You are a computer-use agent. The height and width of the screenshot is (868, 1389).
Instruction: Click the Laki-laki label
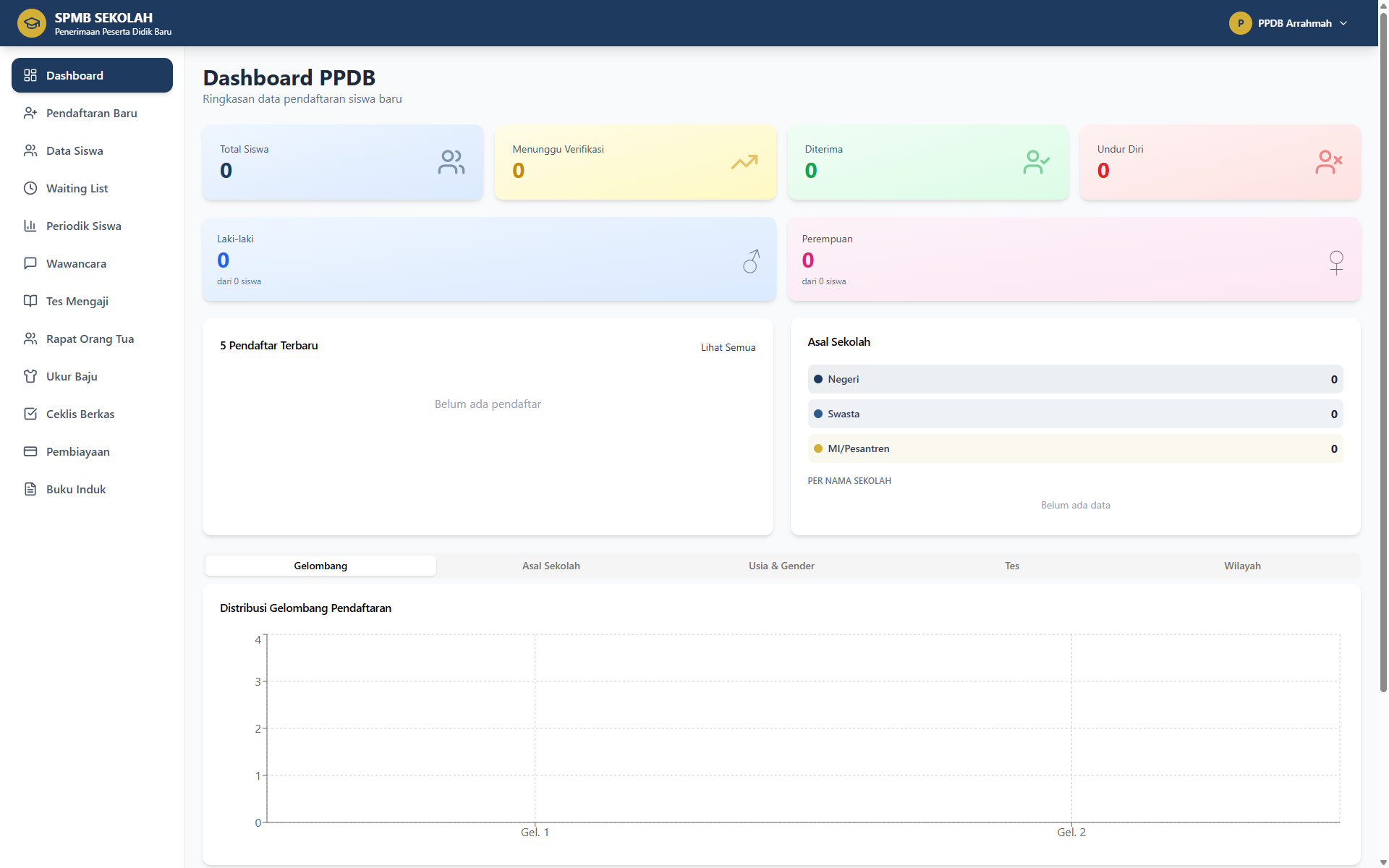(x=235, y=239)
